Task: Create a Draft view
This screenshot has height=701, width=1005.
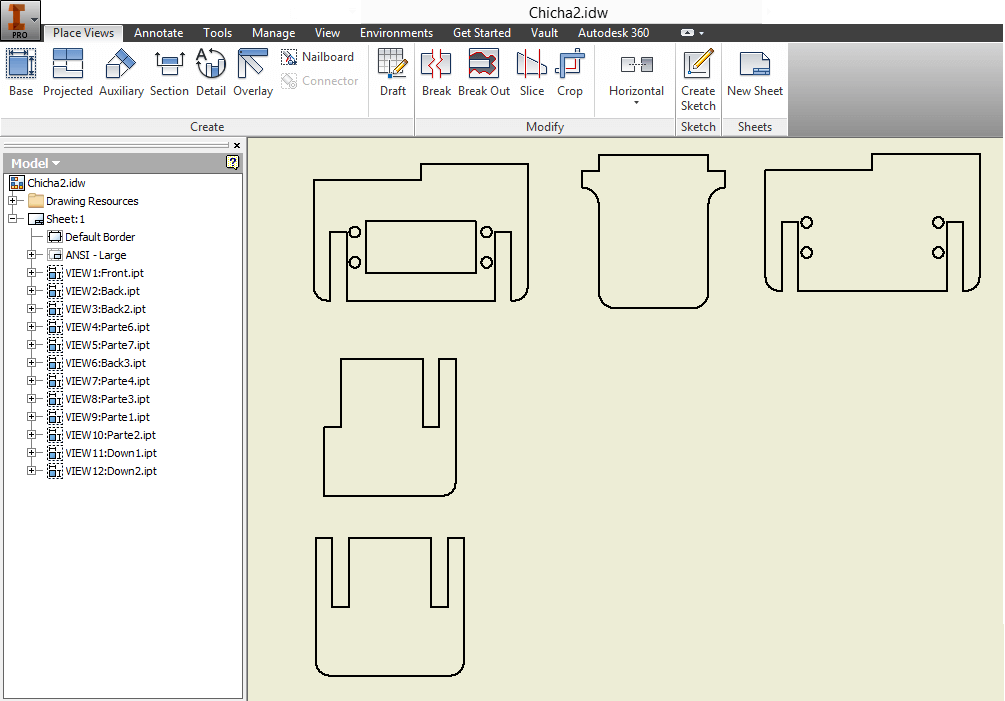Action: [x=393, y=72]
